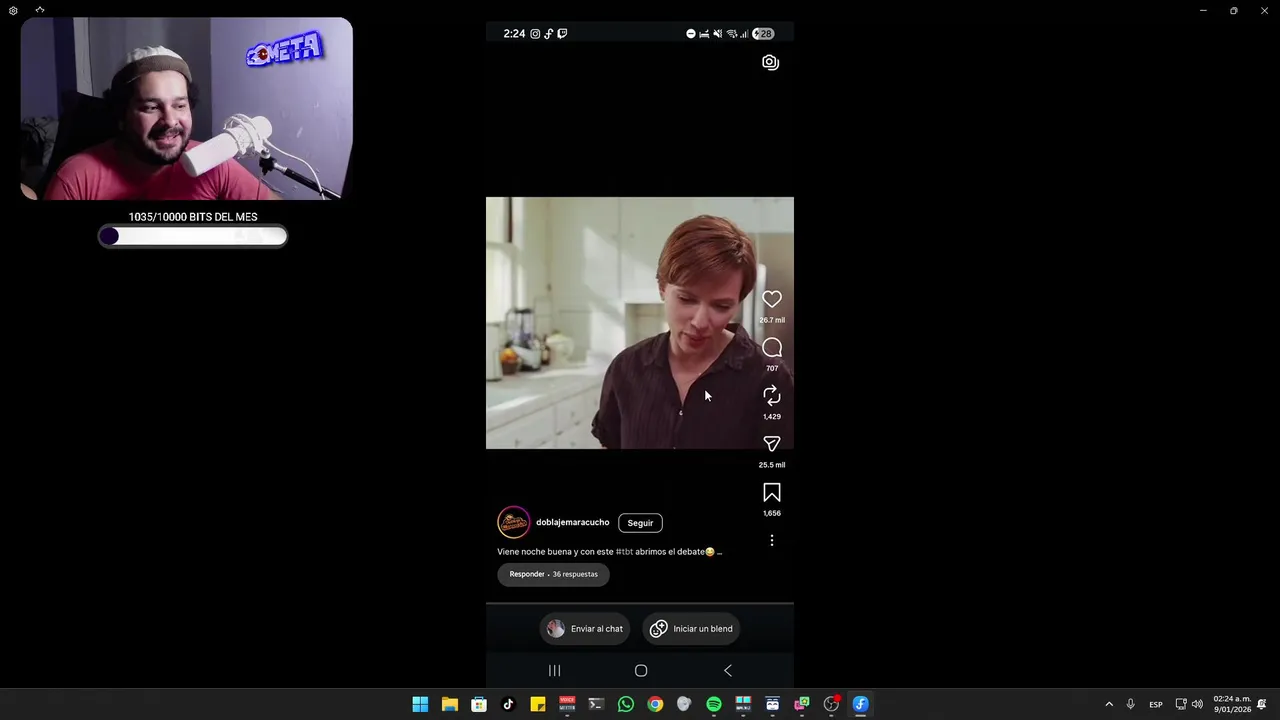Open the volume speaker tray icon
Image resolution: width=1280 pixels, height=720 pixels.
1197,704
